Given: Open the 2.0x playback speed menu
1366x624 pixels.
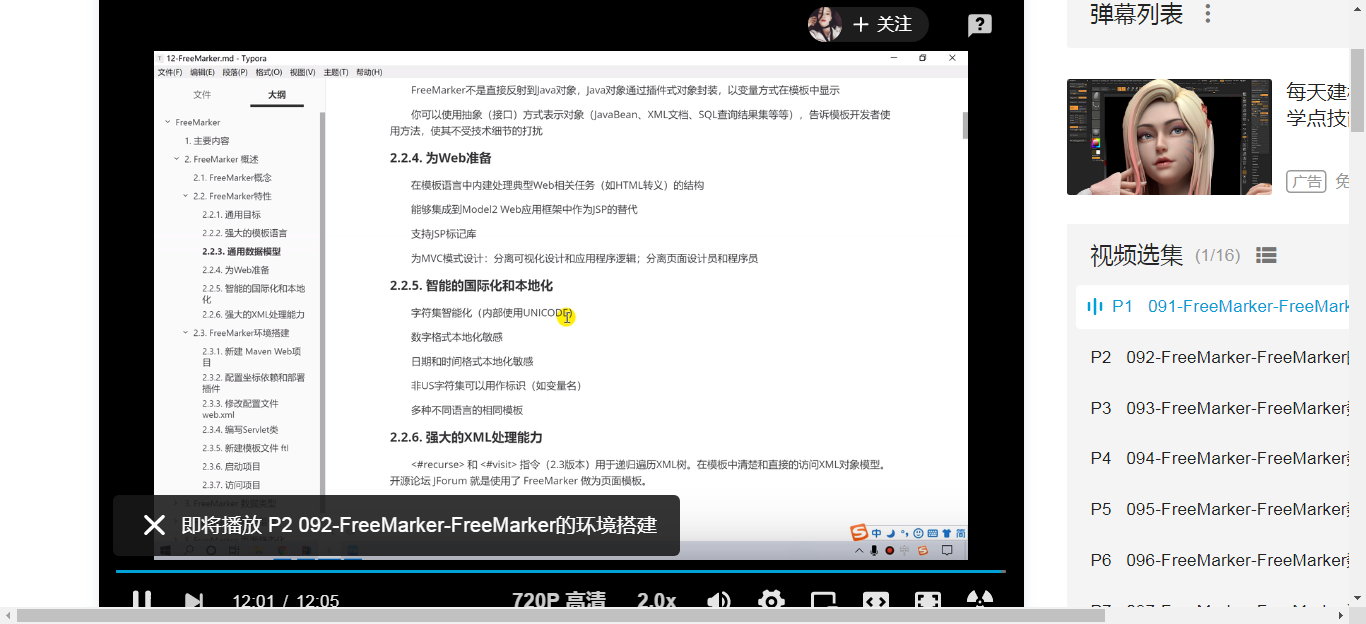Looking at the screenshot, I should pyautogui.click(x=656, y=601).
